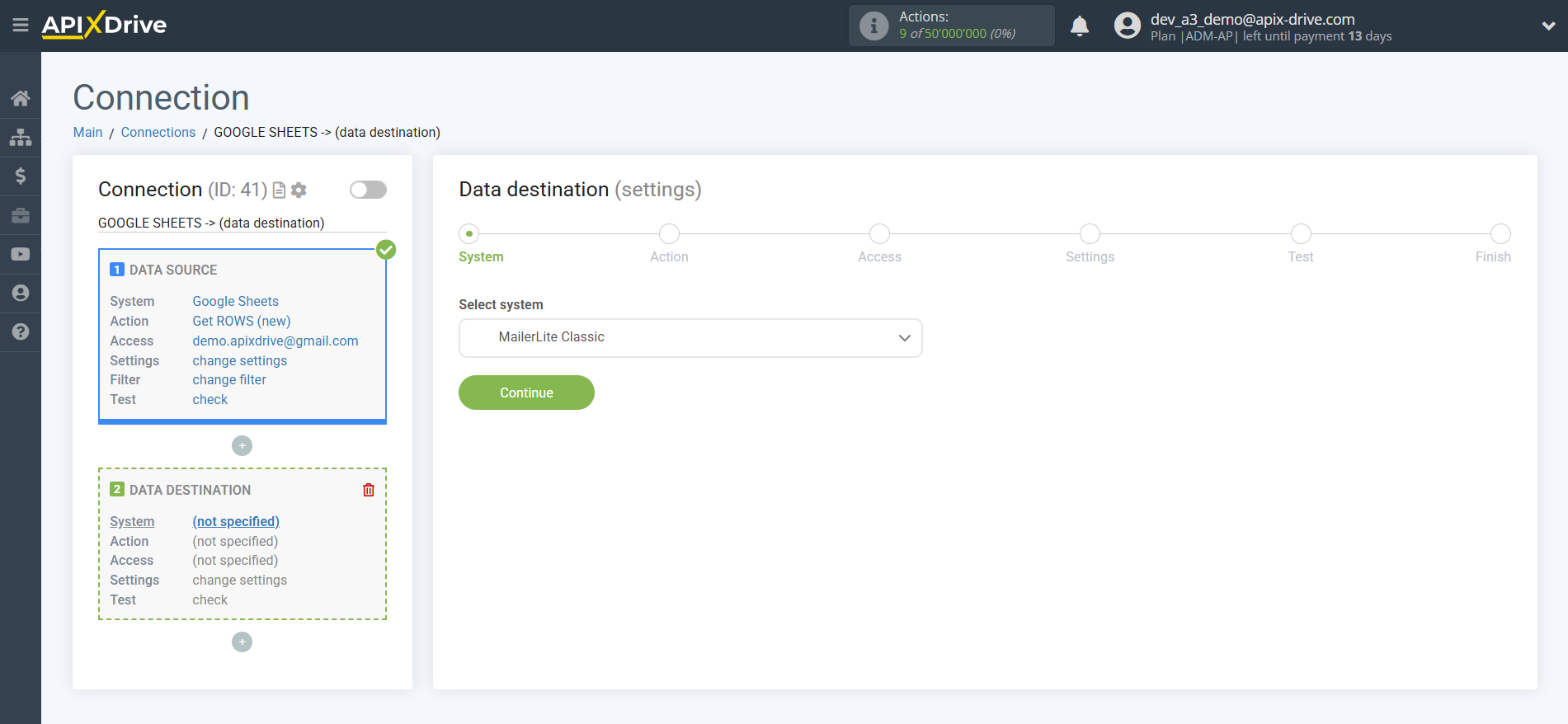The image size is (1568, 724).
Task: Open the Home sidebar icon
Action: [x=21, y=99]
